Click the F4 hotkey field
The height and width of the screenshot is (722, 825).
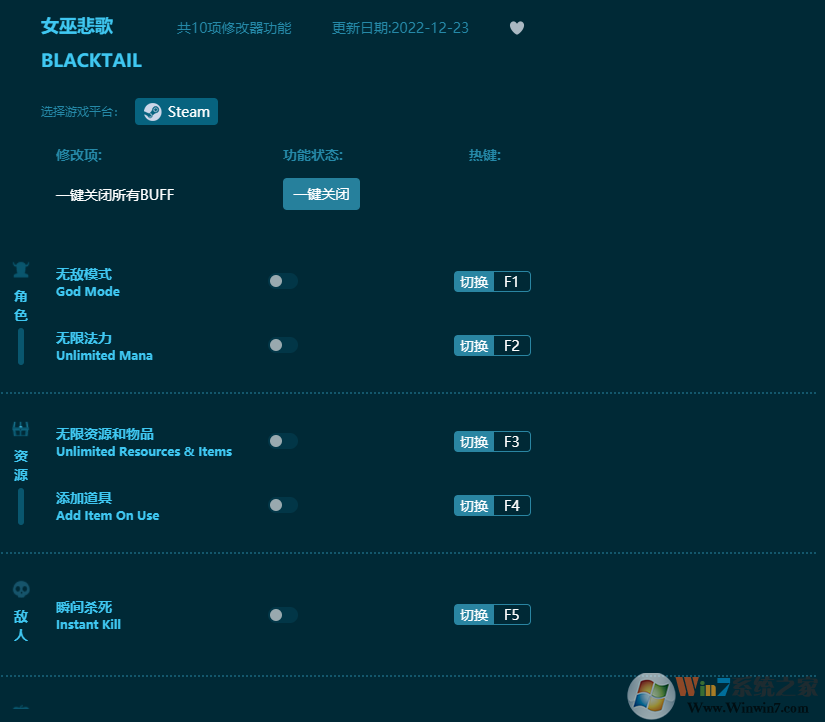[x=512, y=506]
